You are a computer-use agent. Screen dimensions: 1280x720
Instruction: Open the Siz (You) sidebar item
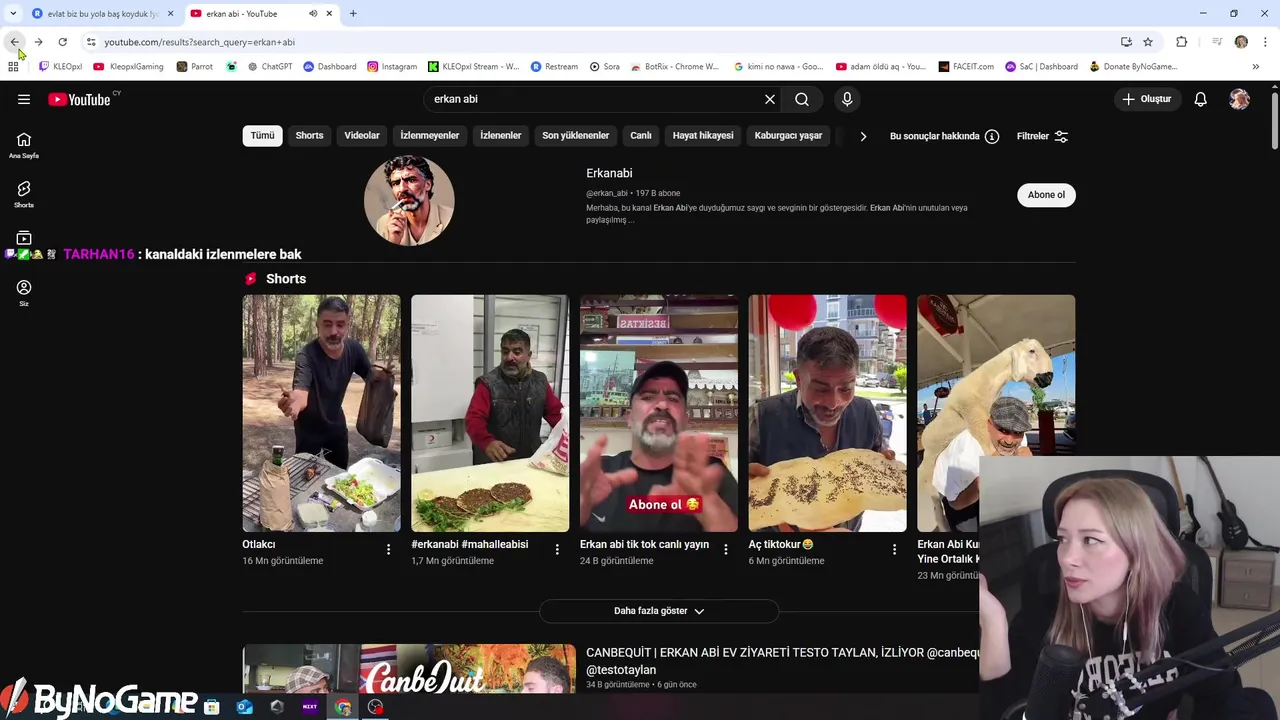[x=24, y=293]
